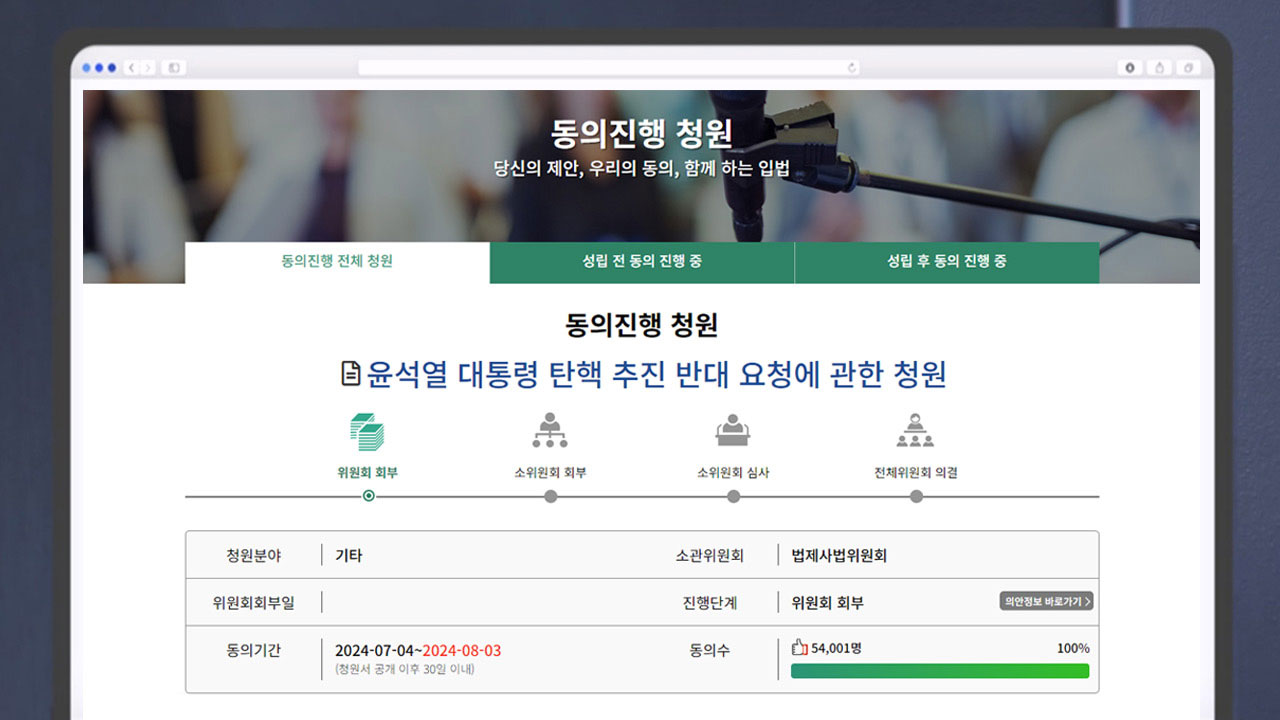This screenshot has width=1280, height=720.
Task: Click the circular extension icon in the toolbar
Action: point(1131,67)
